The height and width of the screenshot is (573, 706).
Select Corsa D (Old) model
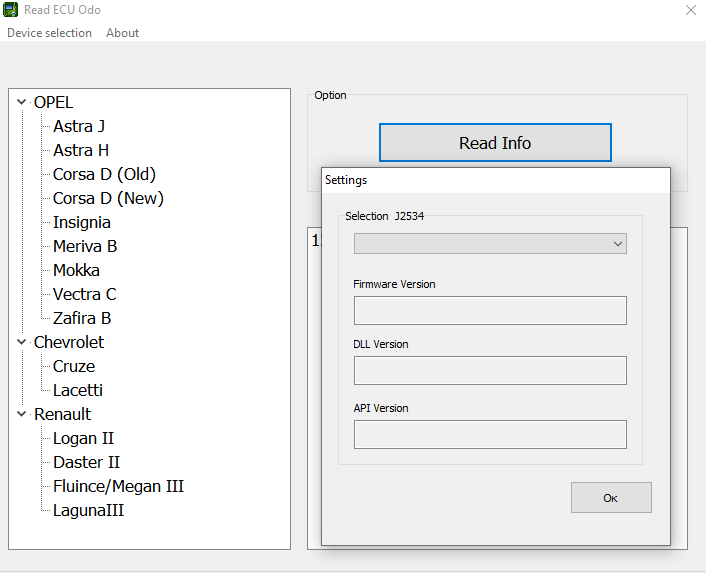click(104, 174)
